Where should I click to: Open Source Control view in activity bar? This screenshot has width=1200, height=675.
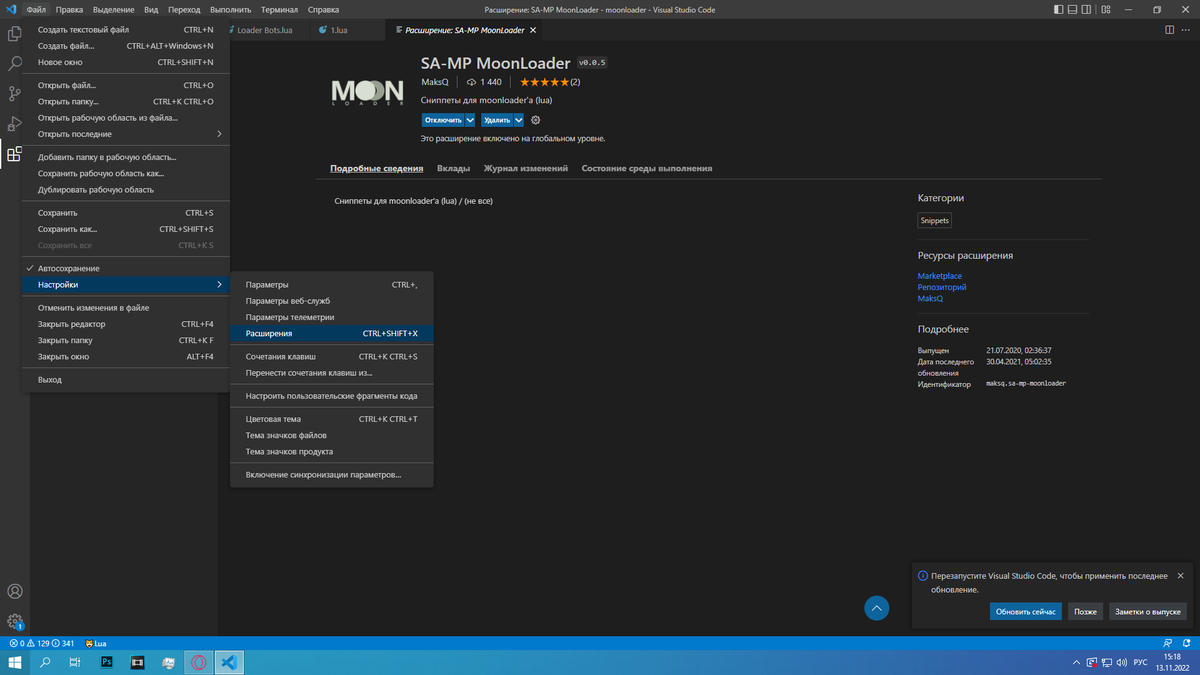14,94
